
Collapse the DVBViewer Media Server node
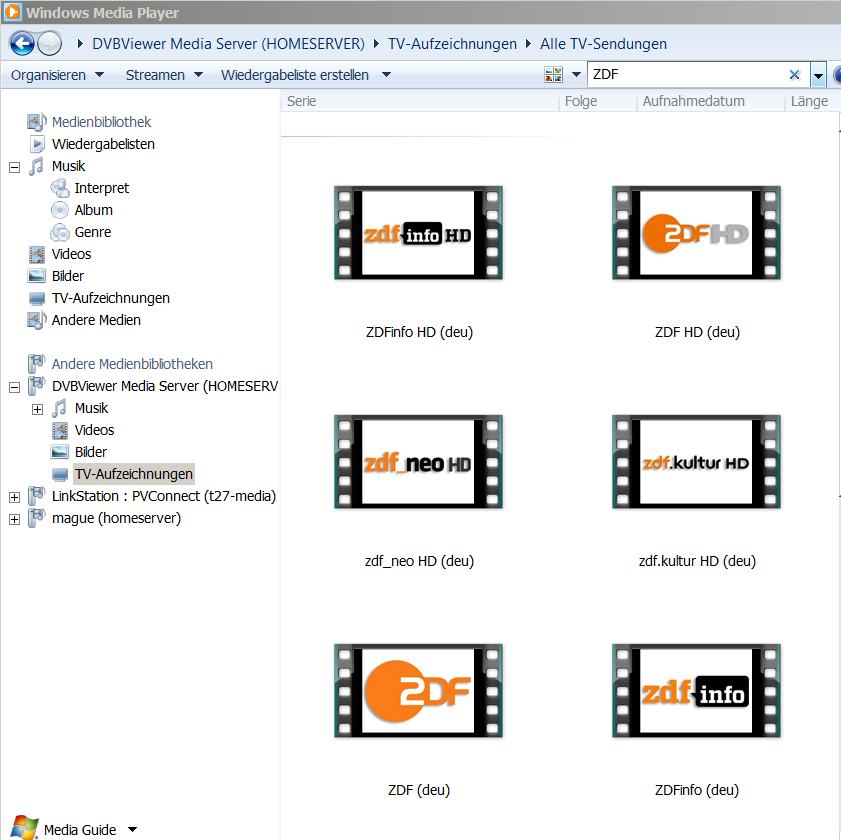(x=14, y=387)
